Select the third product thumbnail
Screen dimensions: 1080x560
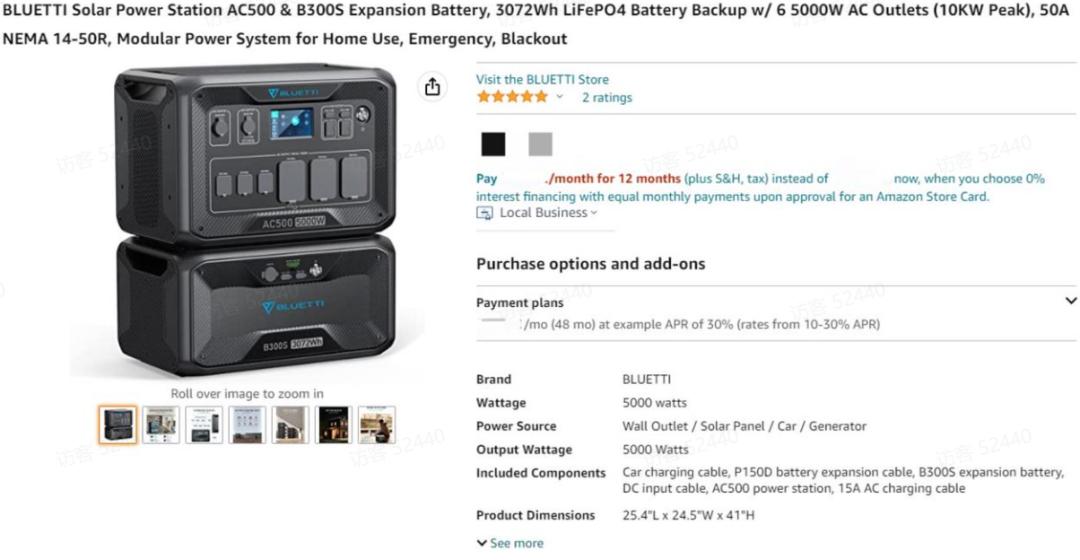204,424
